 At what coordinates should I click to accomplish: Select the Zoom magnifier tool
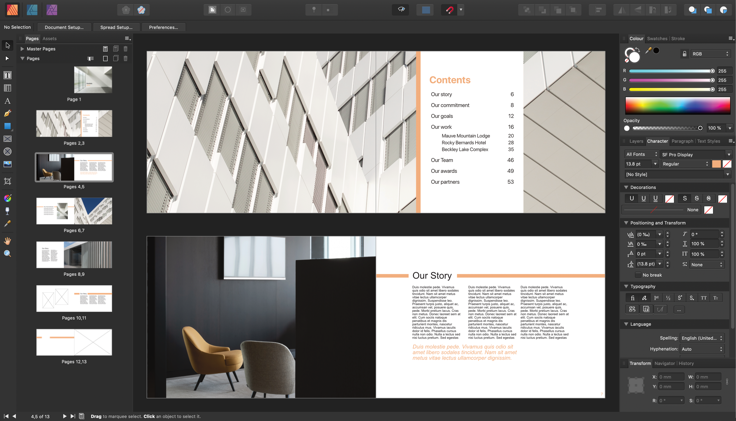tap(8, 253)
